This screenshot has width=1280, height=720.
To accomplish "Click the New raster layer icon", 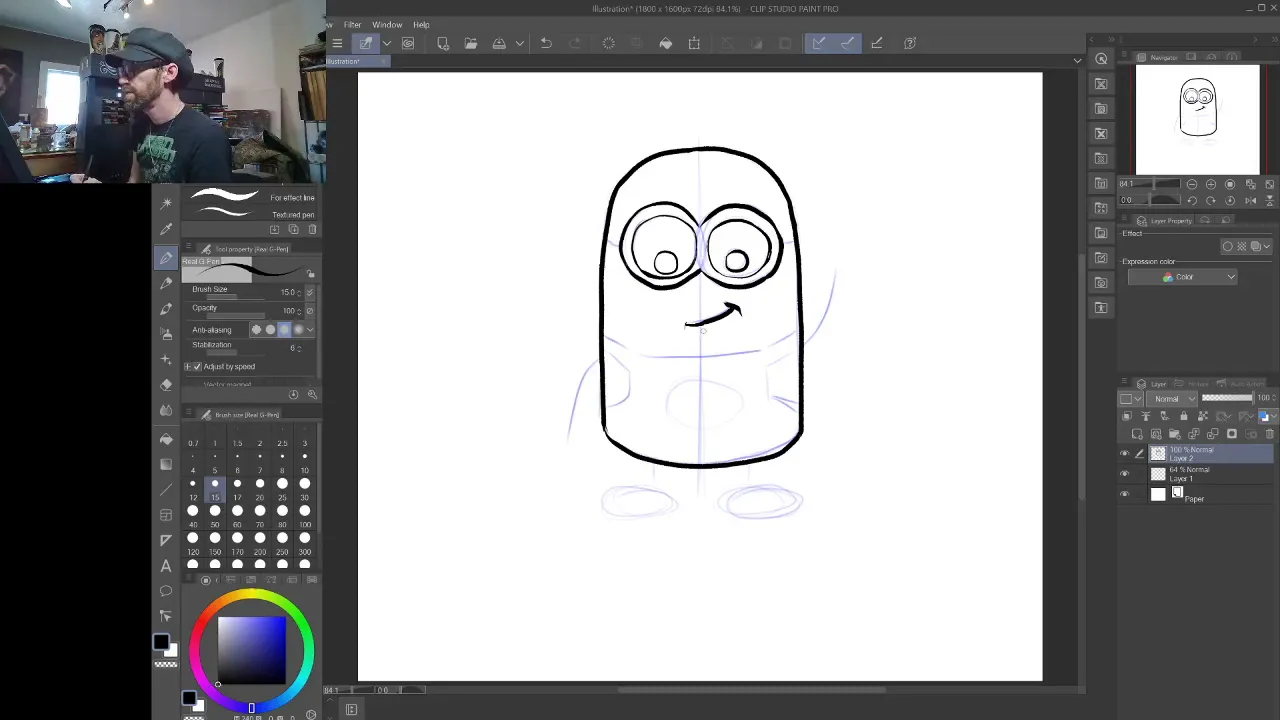I will click(x=1137, y=434).
